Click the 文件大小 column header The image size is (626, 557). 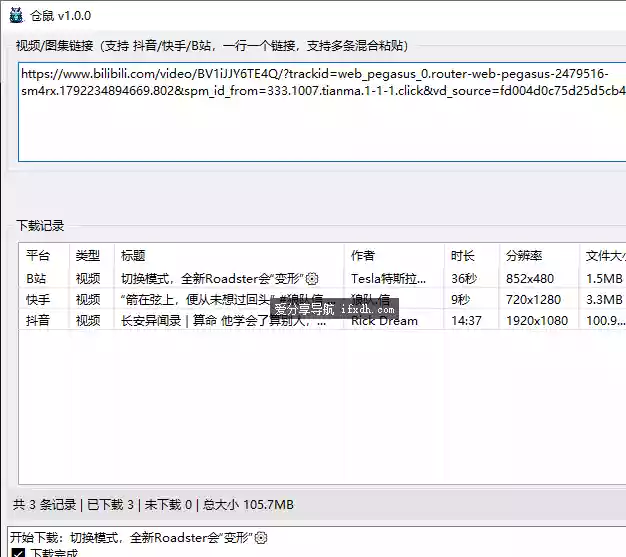(605, 256)
